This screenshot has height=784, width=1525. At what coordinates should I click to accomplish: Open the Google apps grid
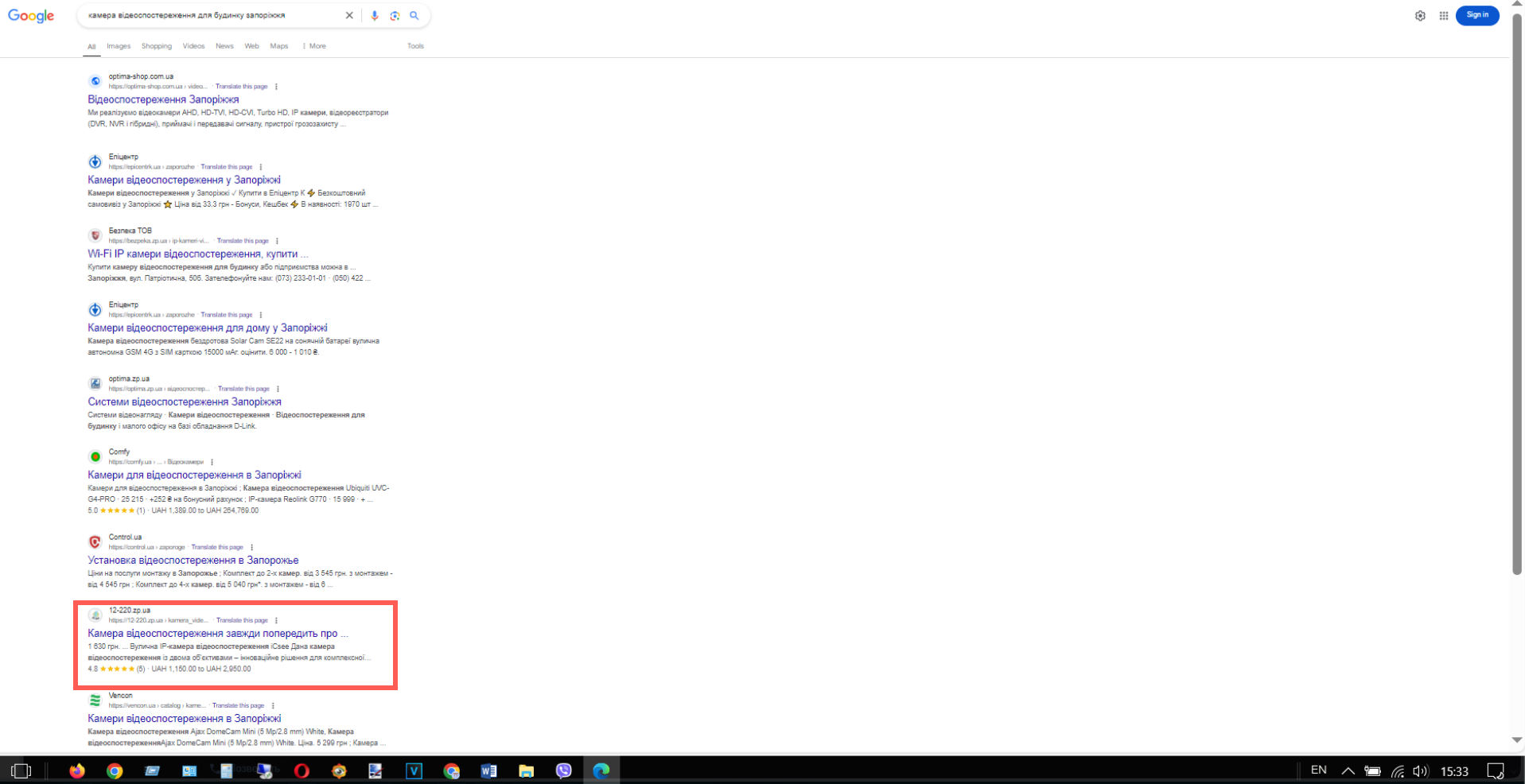pos(1443,15)
